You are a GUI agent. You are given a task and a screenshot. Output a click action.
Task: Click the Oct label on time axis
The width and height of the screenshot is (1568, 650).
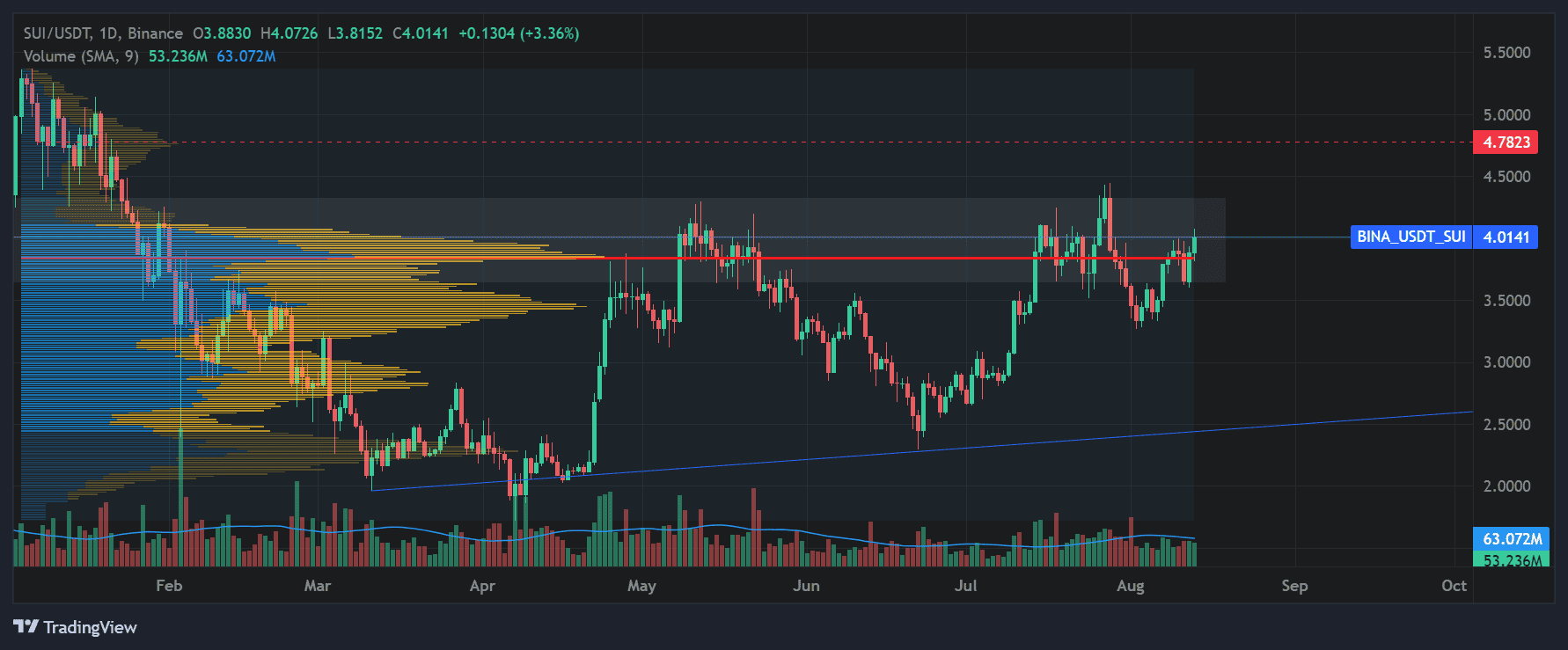[1454, 586]
